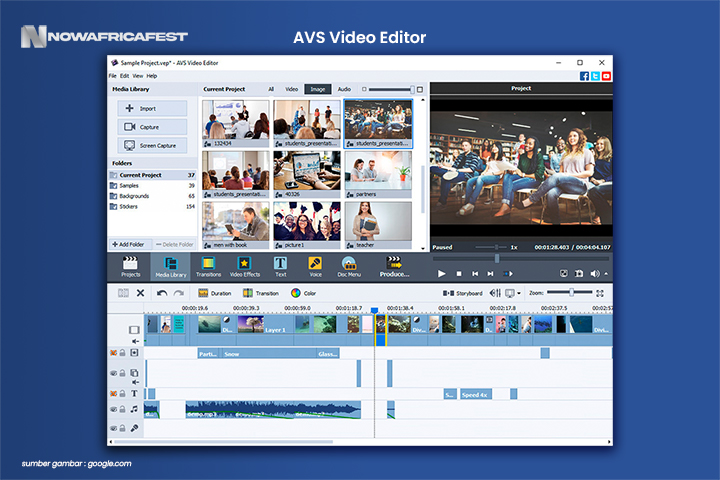
Task: Toggle visibility of the text track
Action: [113, 394]
